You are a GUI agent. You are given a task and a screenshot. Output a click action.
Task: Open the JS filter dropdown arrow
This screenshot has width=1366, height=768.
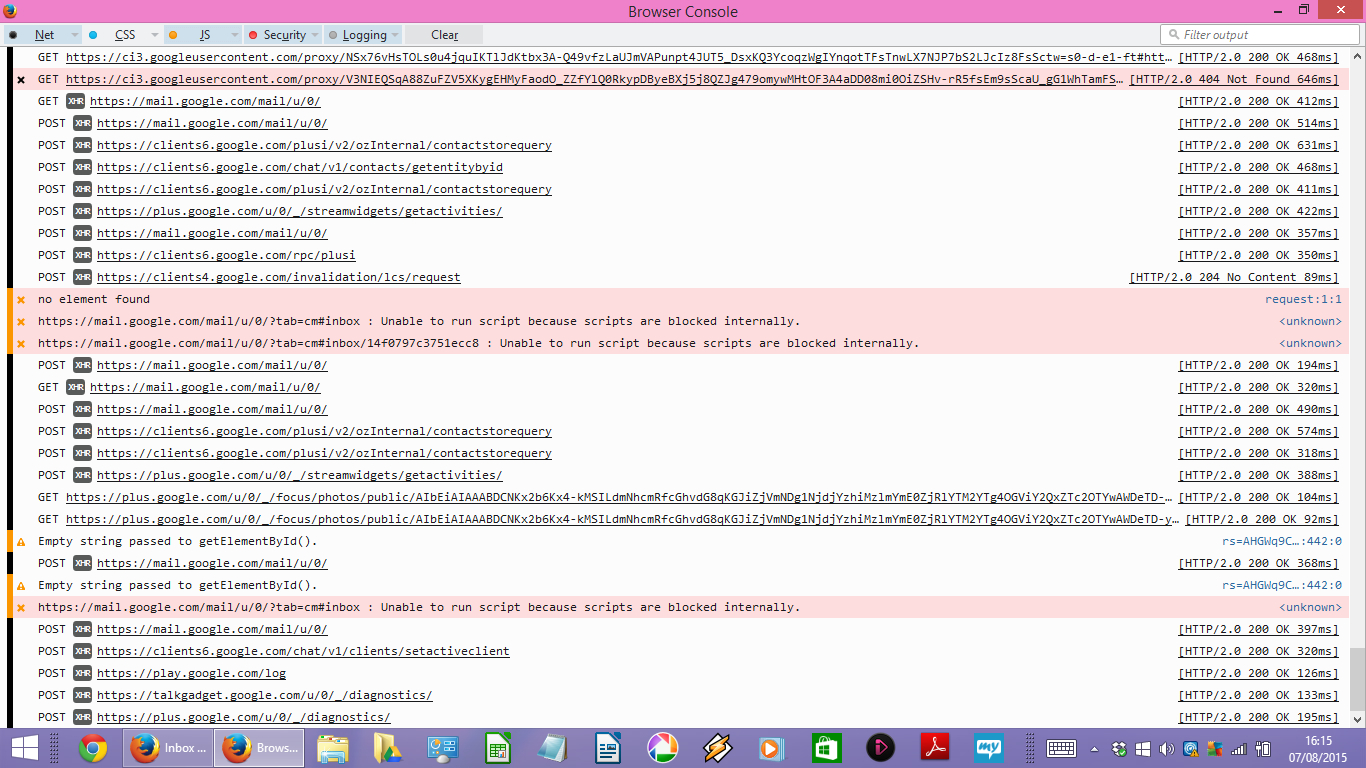pyautogui.click(x=235, y=35)
